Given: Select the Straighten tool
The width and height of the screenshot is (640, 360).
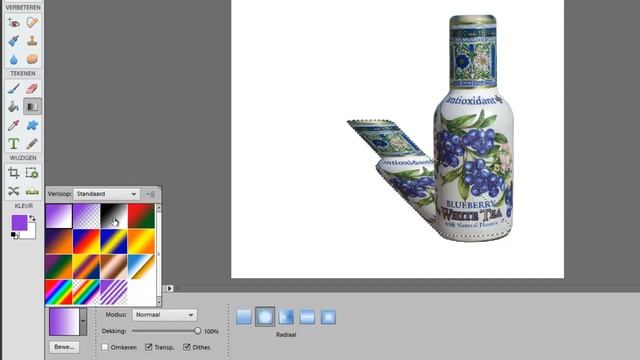Looking at the screenshot, I should pyautogui.click(x=32, y=191).
